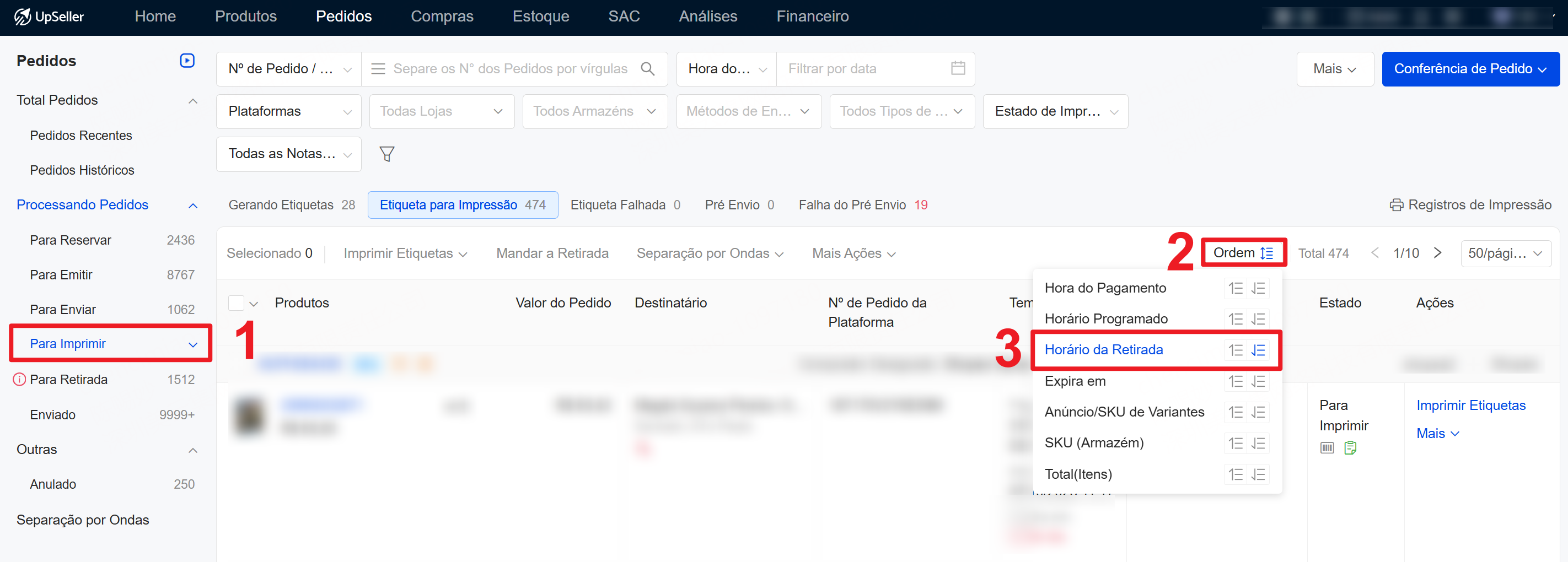The image size is (1568, 562).
Task: Go to next page arrow
Action: (1437, 253)
